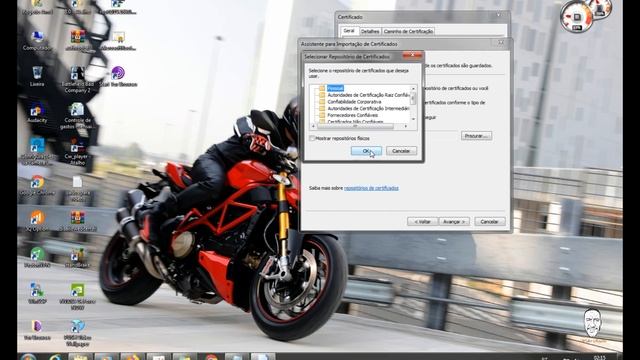Select the WinRAR archive icon beside the orange chart icon

pos(77,221)
